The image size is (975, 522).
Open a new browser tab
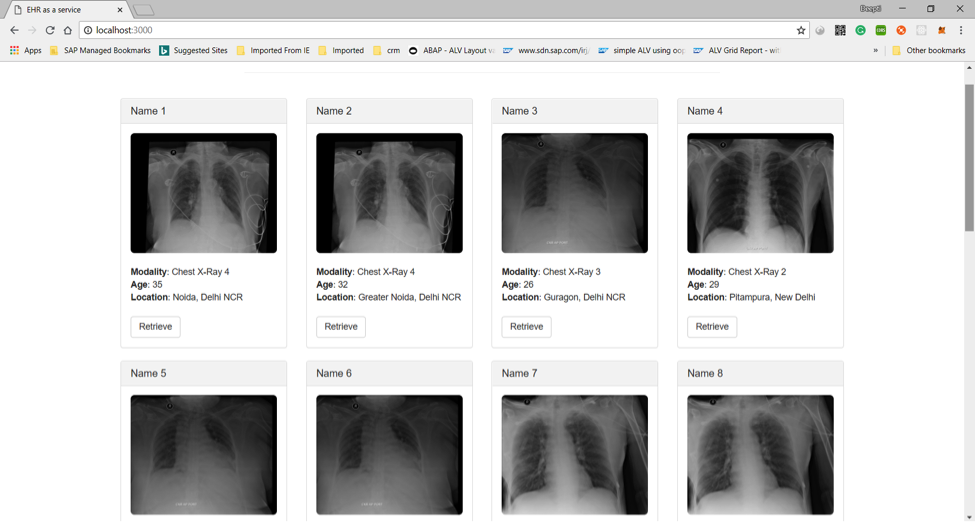click(144, 11)
